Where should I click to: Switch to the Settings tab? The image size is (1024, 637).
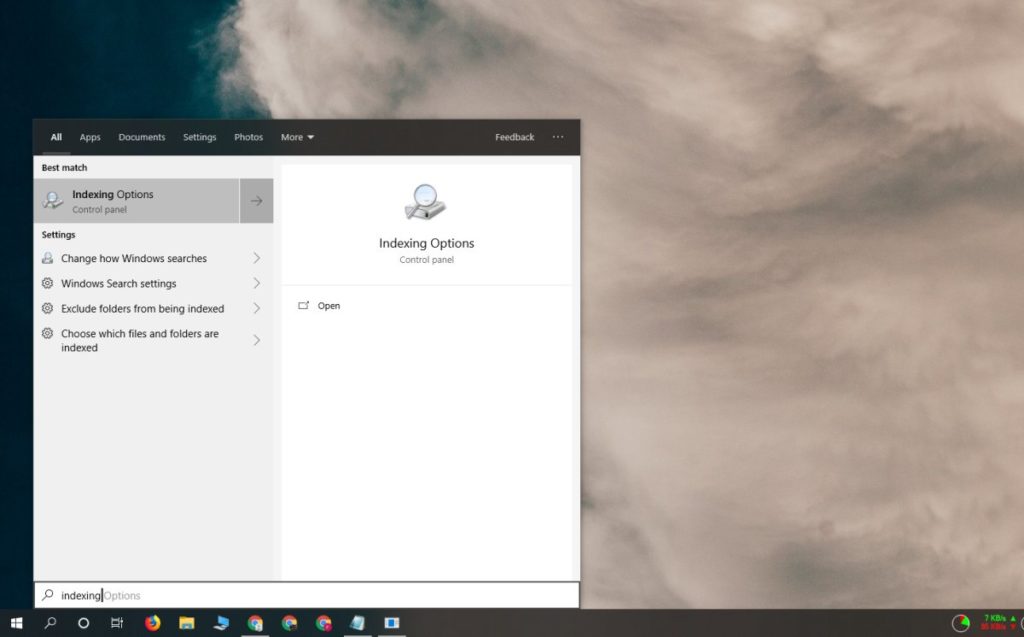199,137
